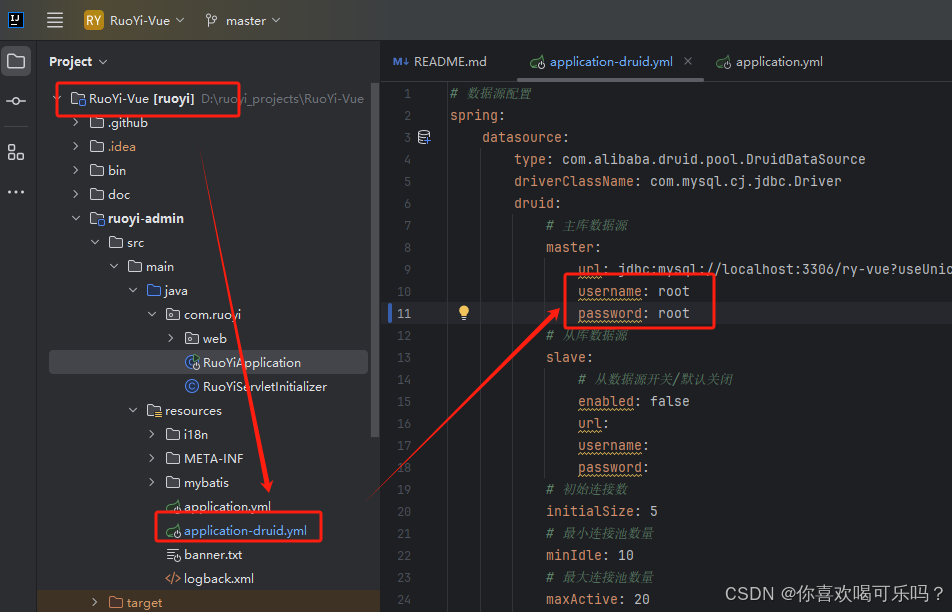
Task: Open the Project view options dropdown
Action: coord(103,62)
